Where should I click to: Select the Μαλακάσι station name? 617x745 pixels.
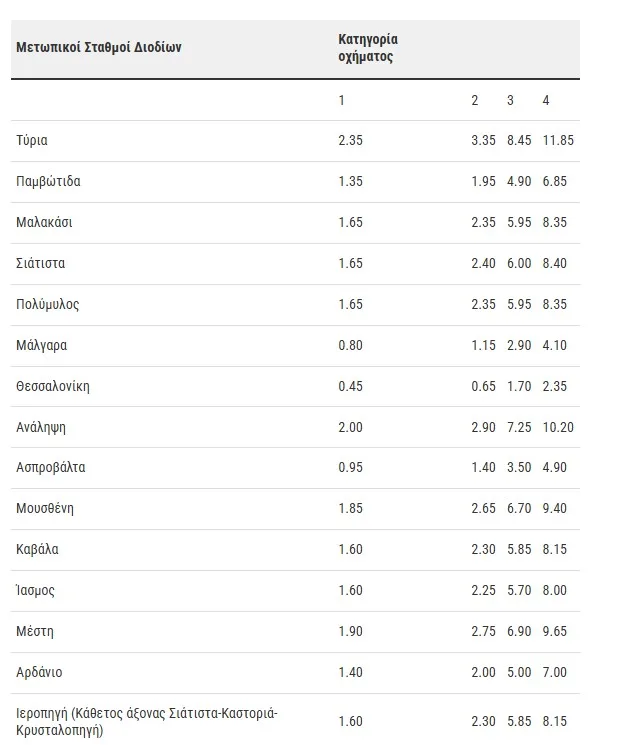point(44,223)
